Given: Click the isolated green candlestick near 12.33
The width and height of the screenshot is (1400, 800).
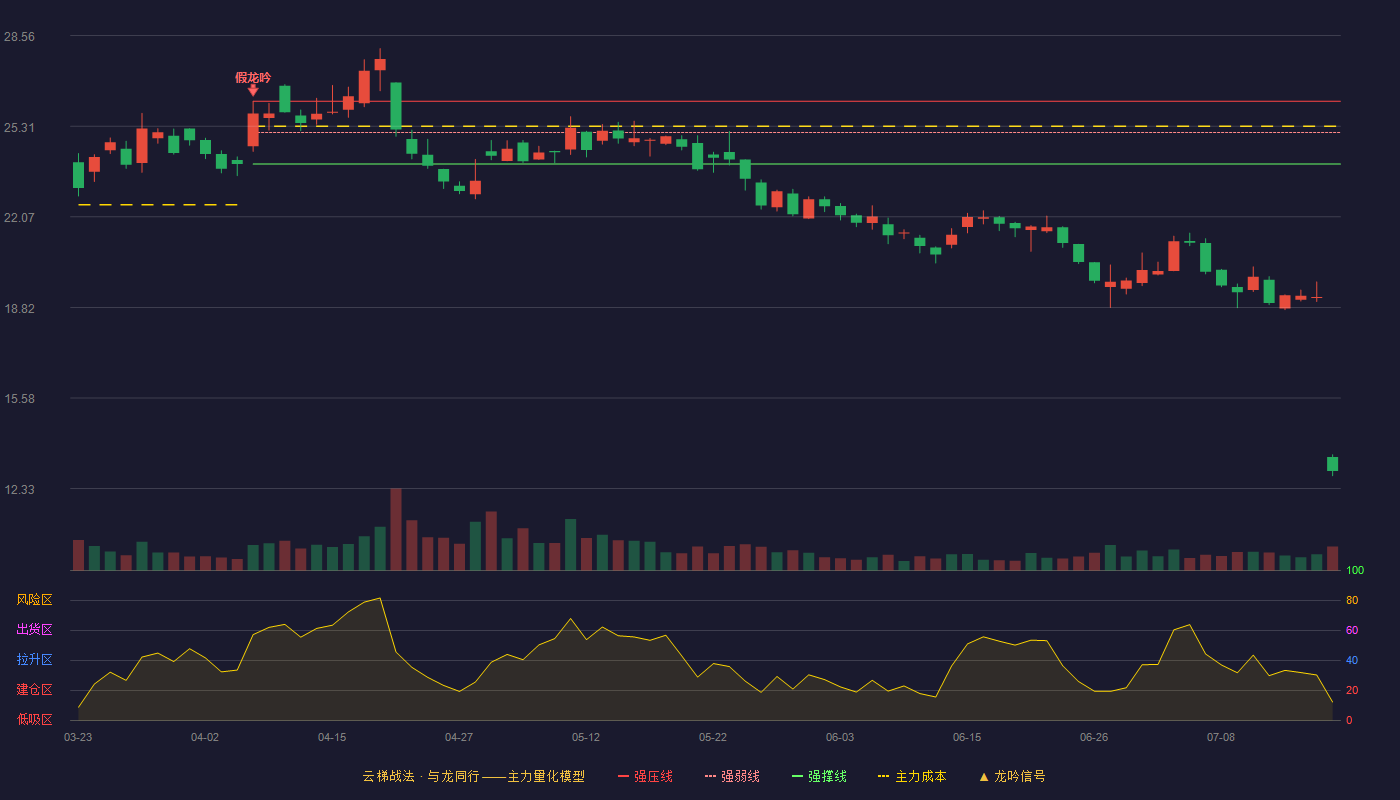Looking at the screenshot, I should [x=1332, y=464].
